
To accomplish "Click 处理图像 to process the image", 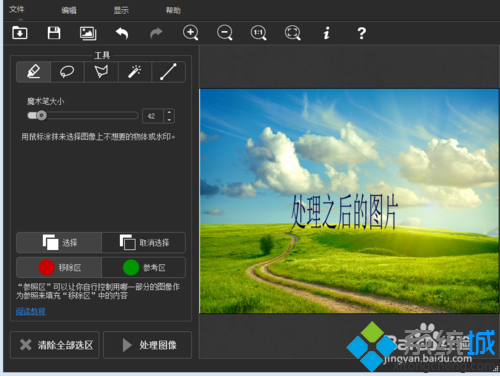I will pyautogui.click(x=148, y=345).
